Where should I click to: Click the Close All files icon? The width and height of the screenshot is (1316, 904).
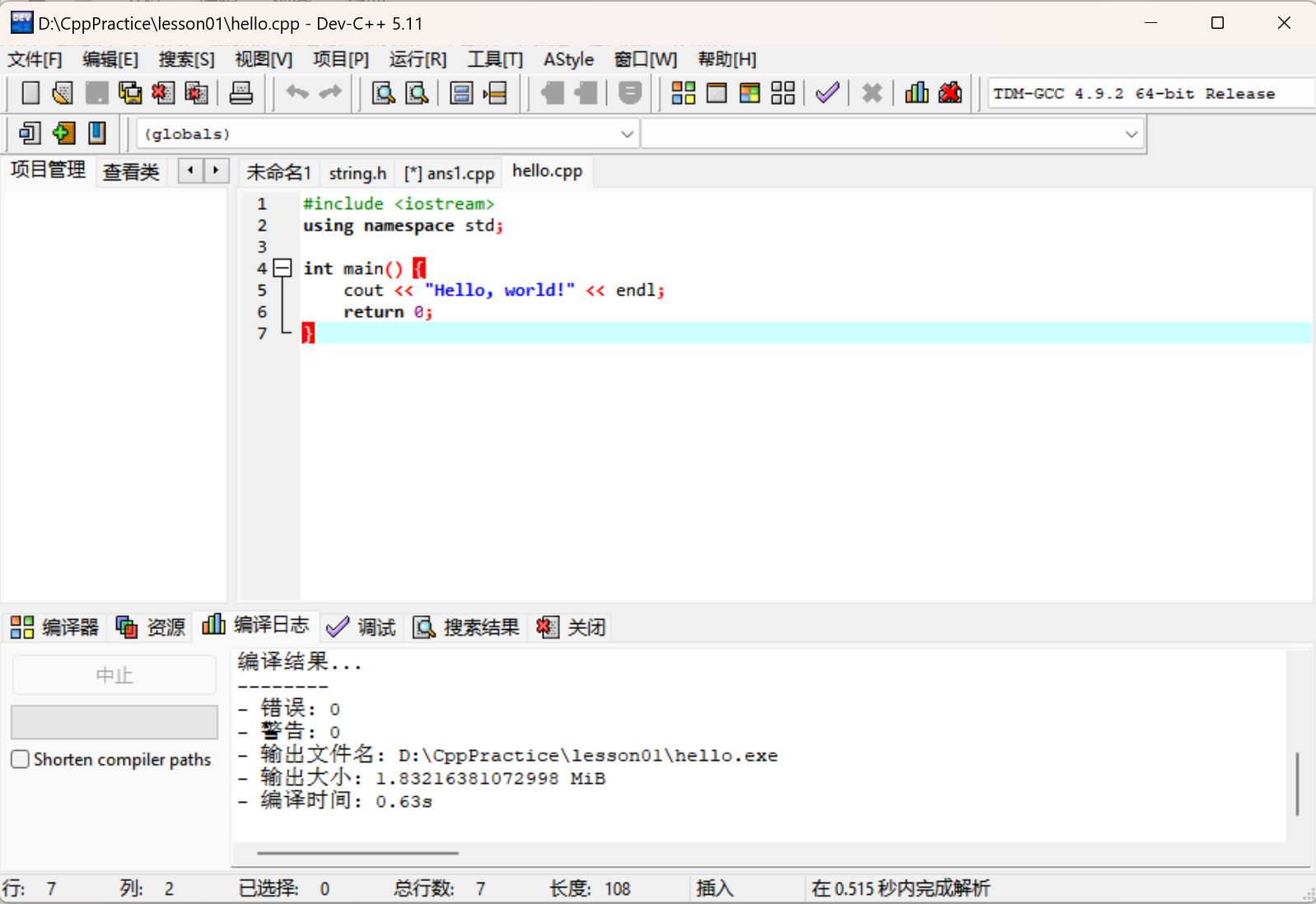(196, 93)
